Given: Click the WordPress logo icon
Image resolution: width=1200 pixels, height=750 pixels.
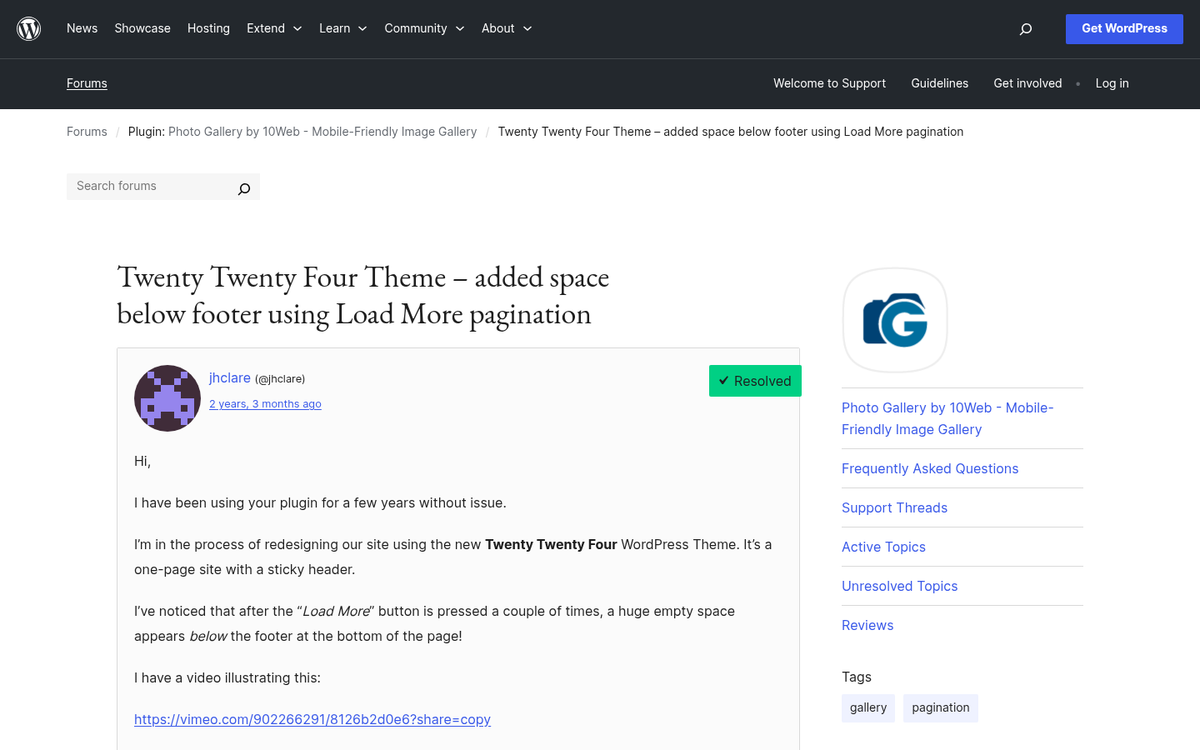Looking at the screenshot, I should 28,28.
